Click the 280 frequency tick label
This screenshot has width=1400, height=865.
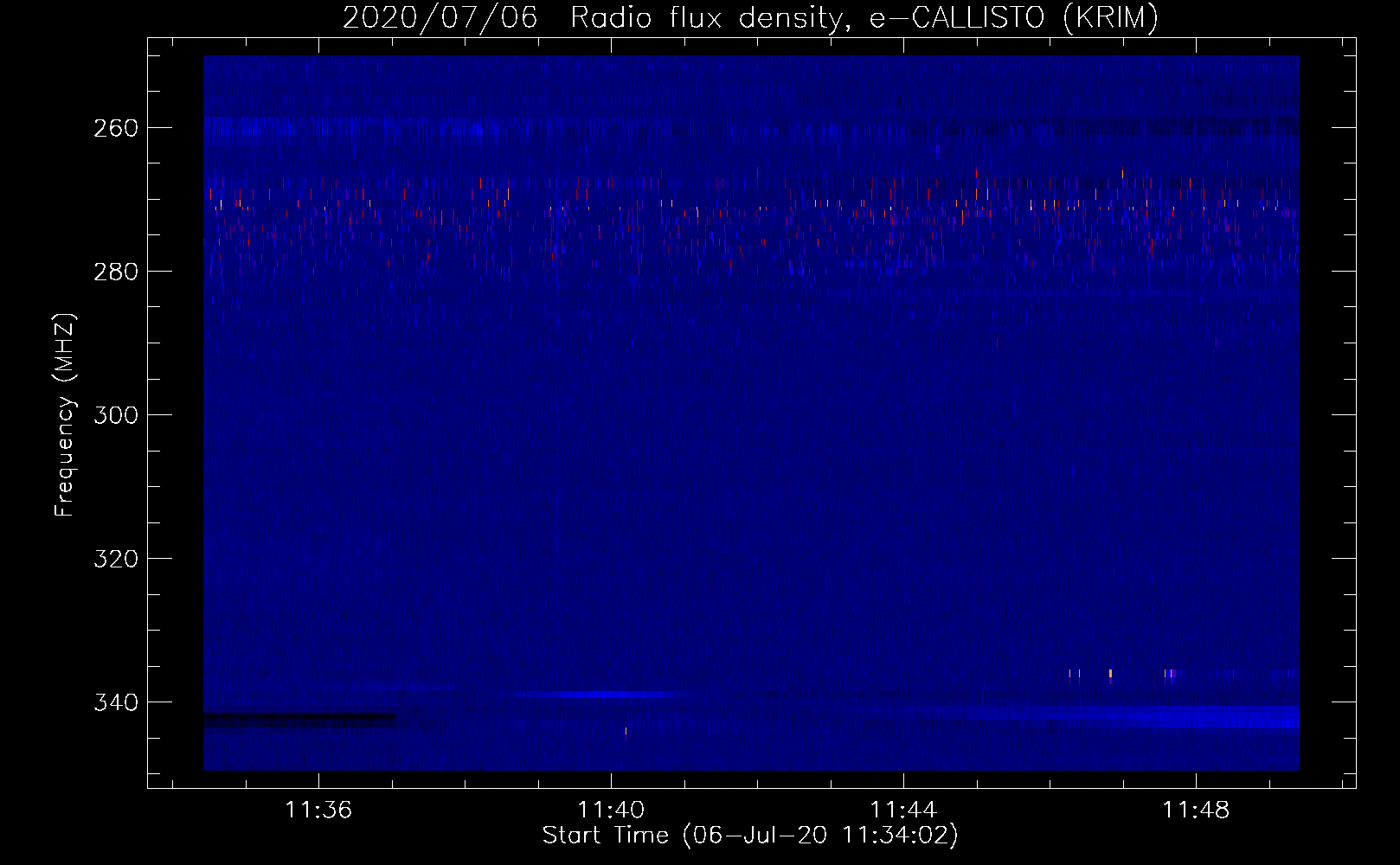coord(115,272)
